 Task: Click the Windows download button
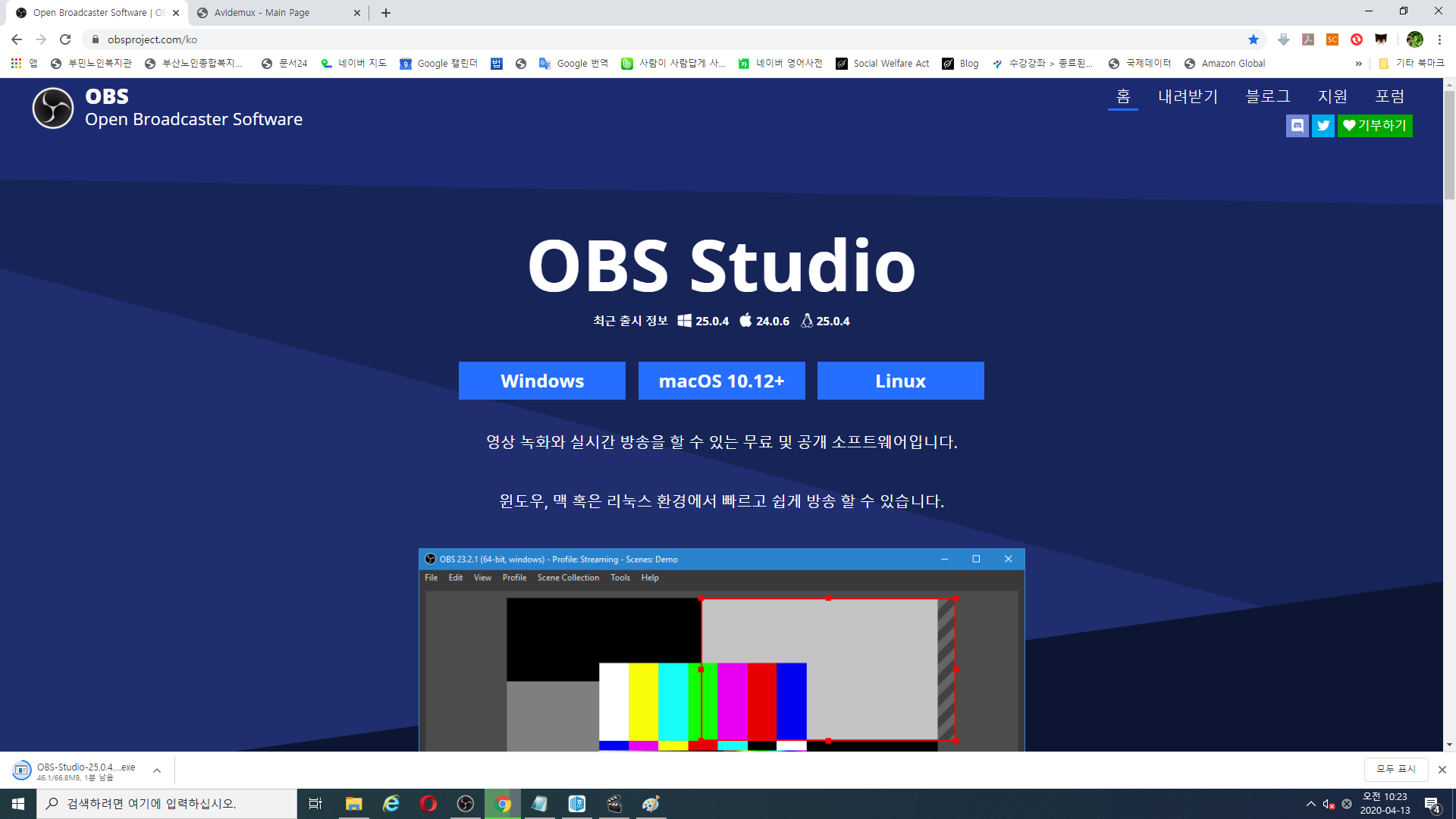click(541, 381)
